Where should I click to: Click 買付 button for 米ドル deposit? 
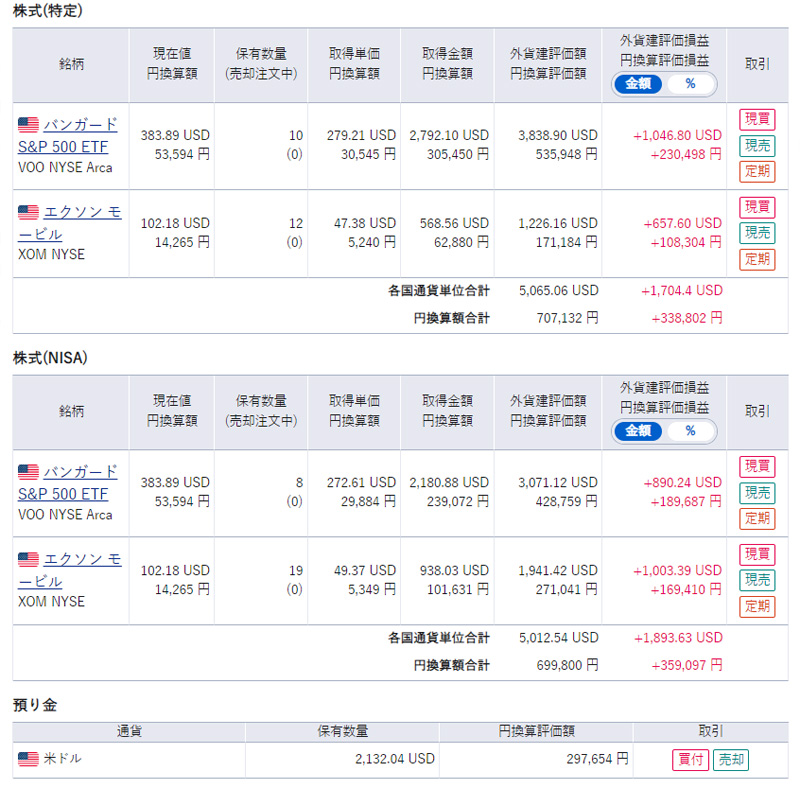tap(690, 759)
